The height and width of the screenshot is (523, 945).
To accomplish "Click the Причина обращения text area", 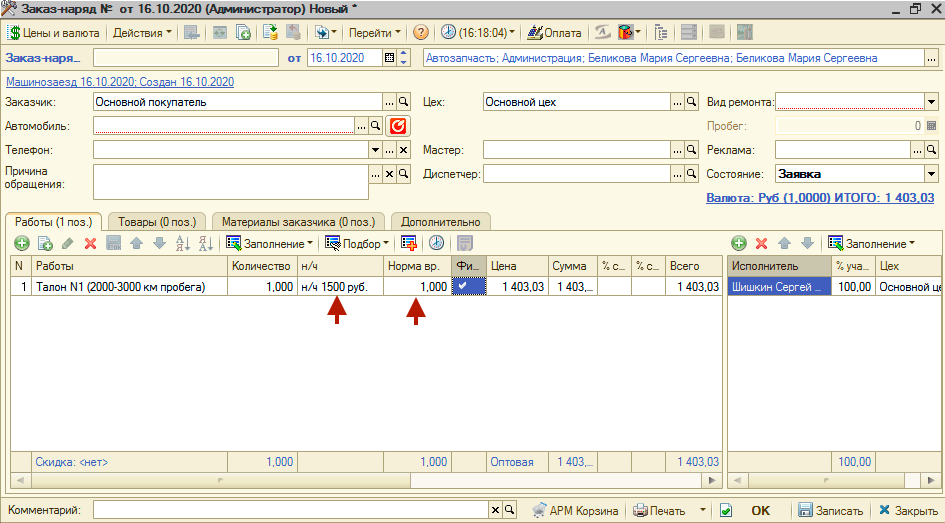I will click(231, 181).
